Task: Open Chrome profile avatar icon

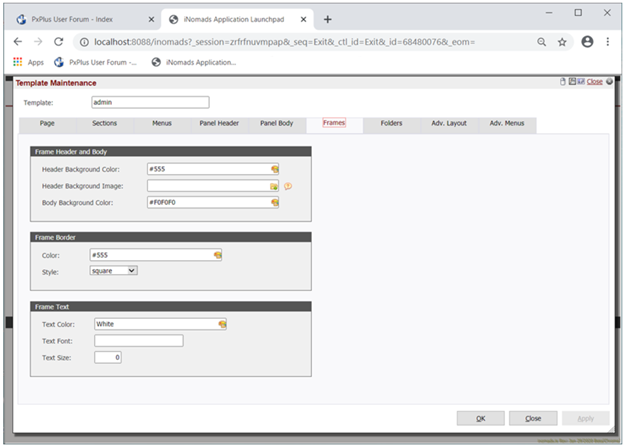Action: pos(587,42)
